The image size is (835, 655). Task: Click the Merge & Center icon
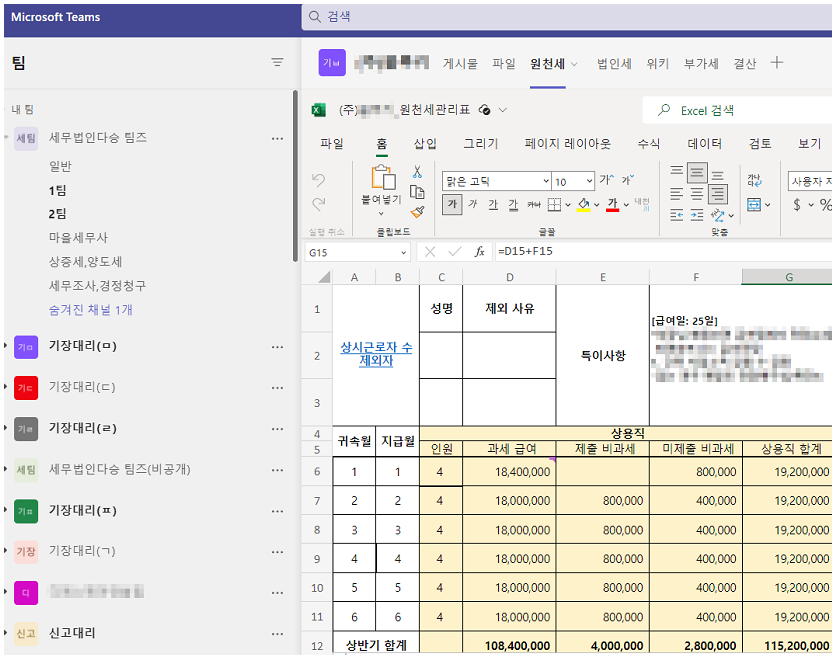click(754, 204)
